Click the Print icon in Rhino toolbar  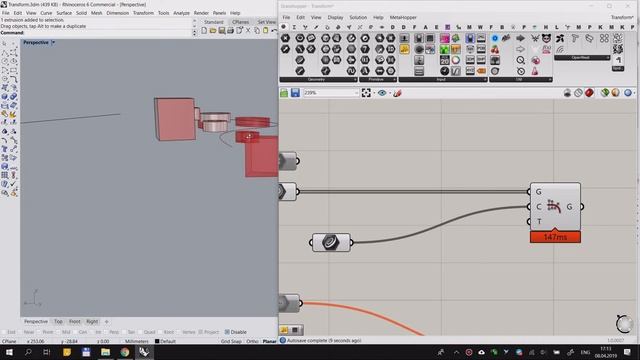coord(230,31)
